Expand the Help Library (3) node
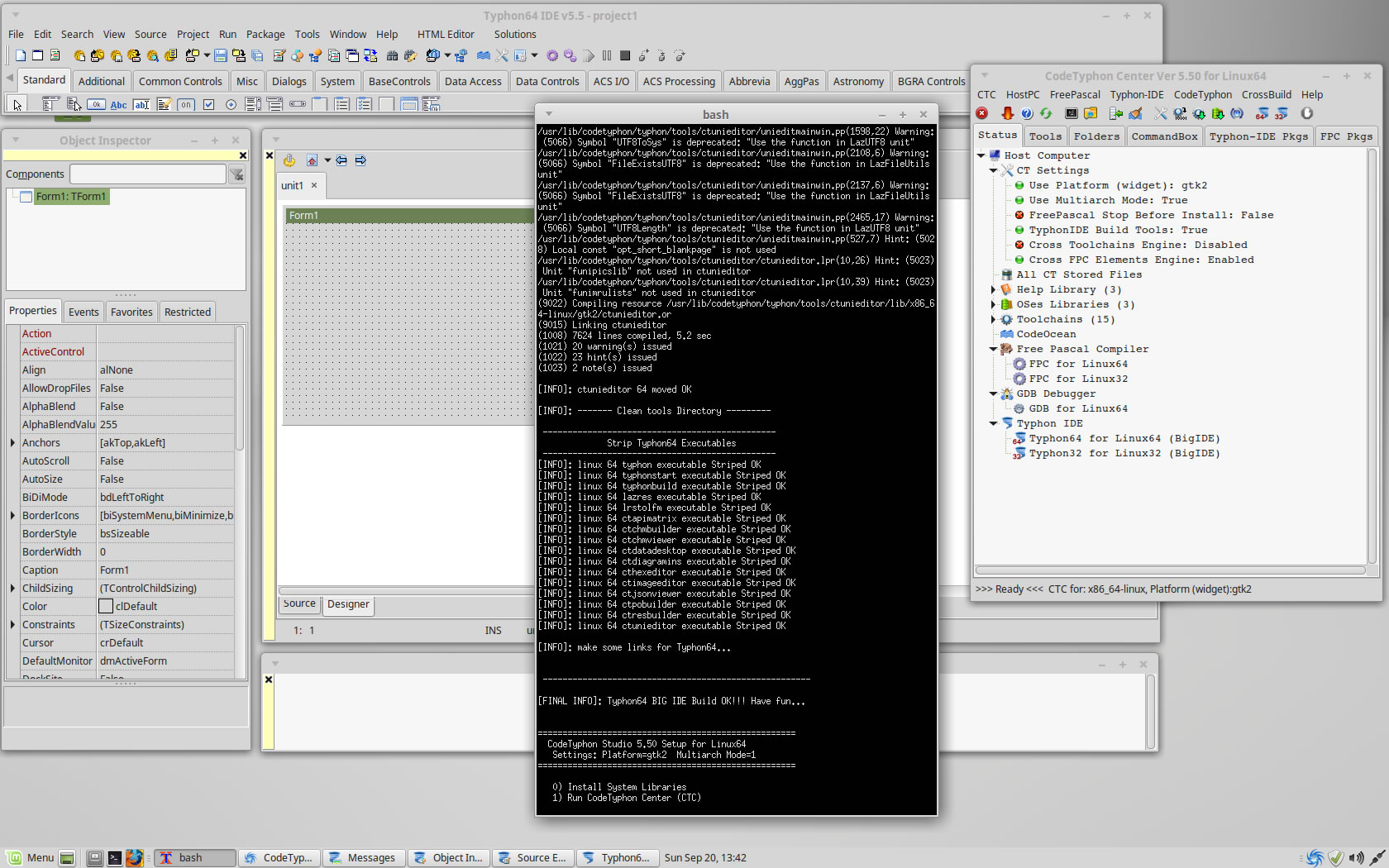Screen dimensions: 1389x868 coord(994,289)
